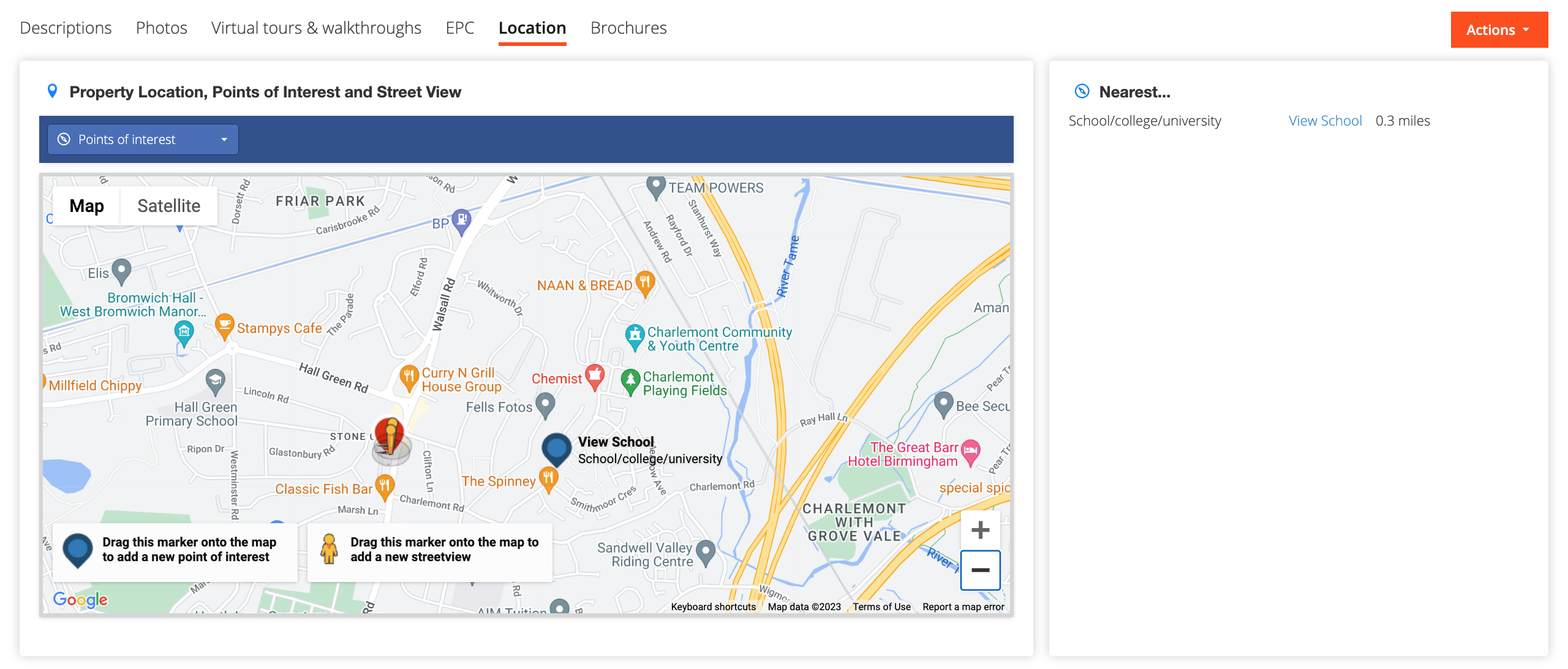Click the Bee Secu map pin
This screenshot has height=669, width=1568.
click(944, 404)
